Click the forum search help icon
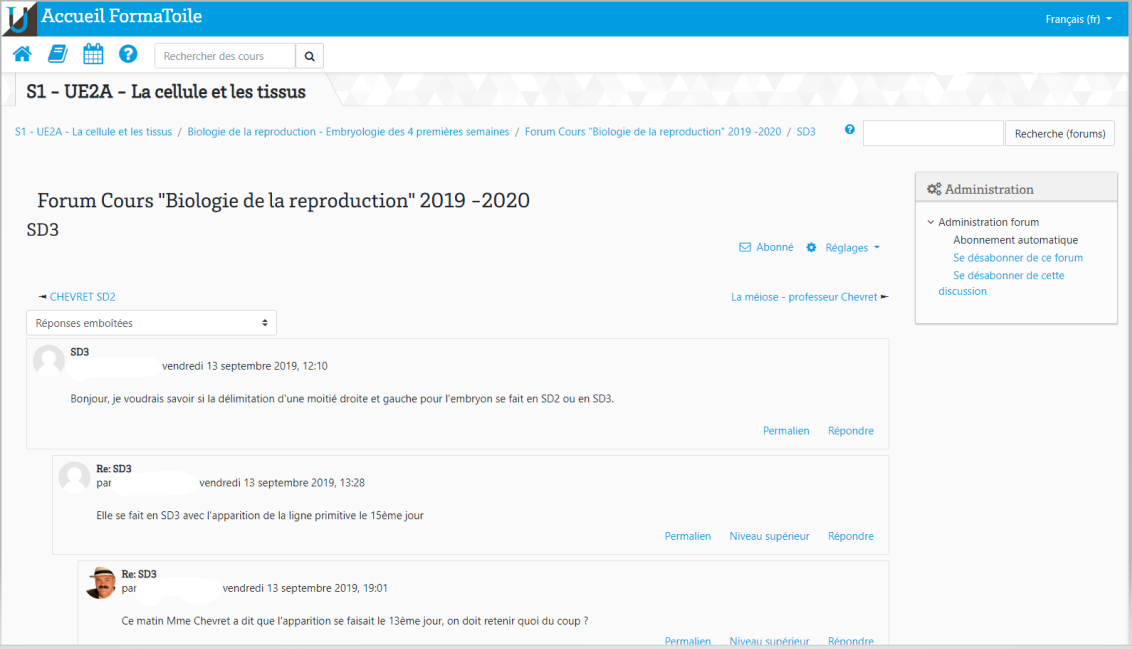This screenshot has width=1132, height=649. (850, 130)
